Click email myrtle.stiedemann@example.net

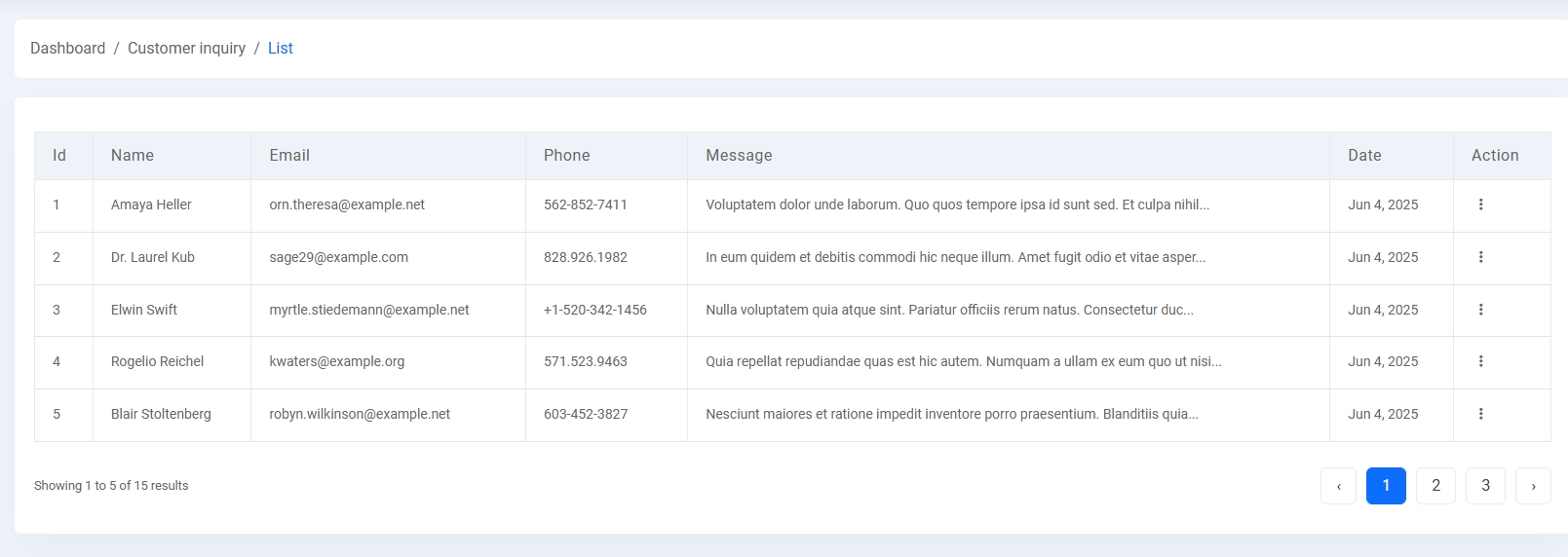(369, 310)
